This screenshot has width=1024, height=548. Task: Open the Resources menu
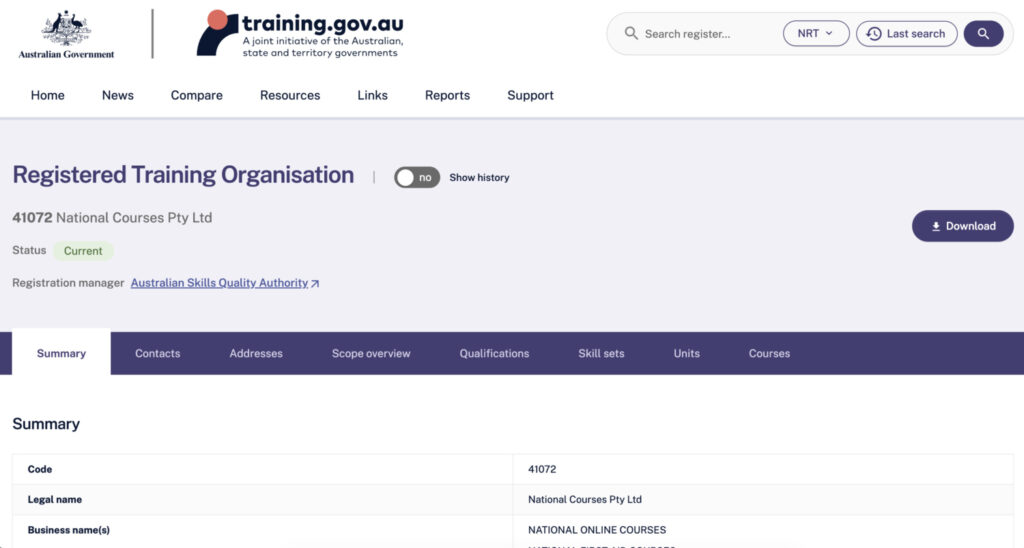tap(290, 95)
